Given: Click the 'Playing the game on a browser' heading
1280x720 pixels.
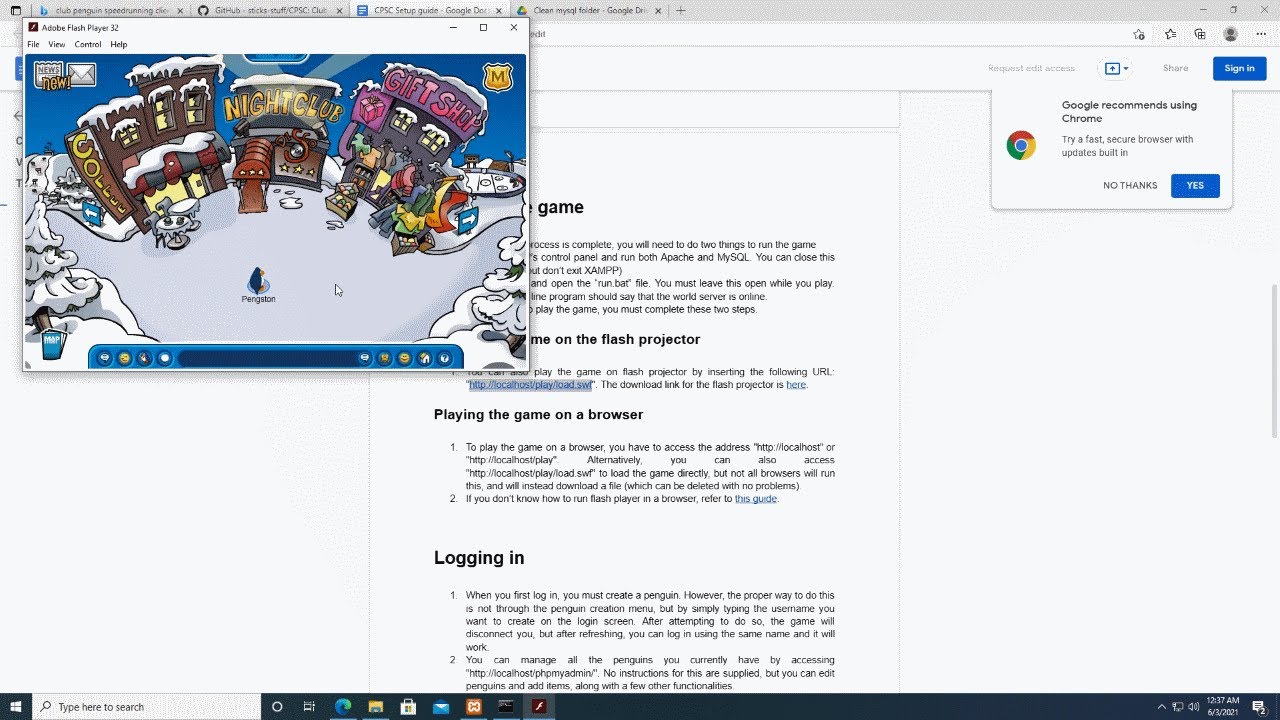Looking at the screenshot, I should tap(538, 414).
